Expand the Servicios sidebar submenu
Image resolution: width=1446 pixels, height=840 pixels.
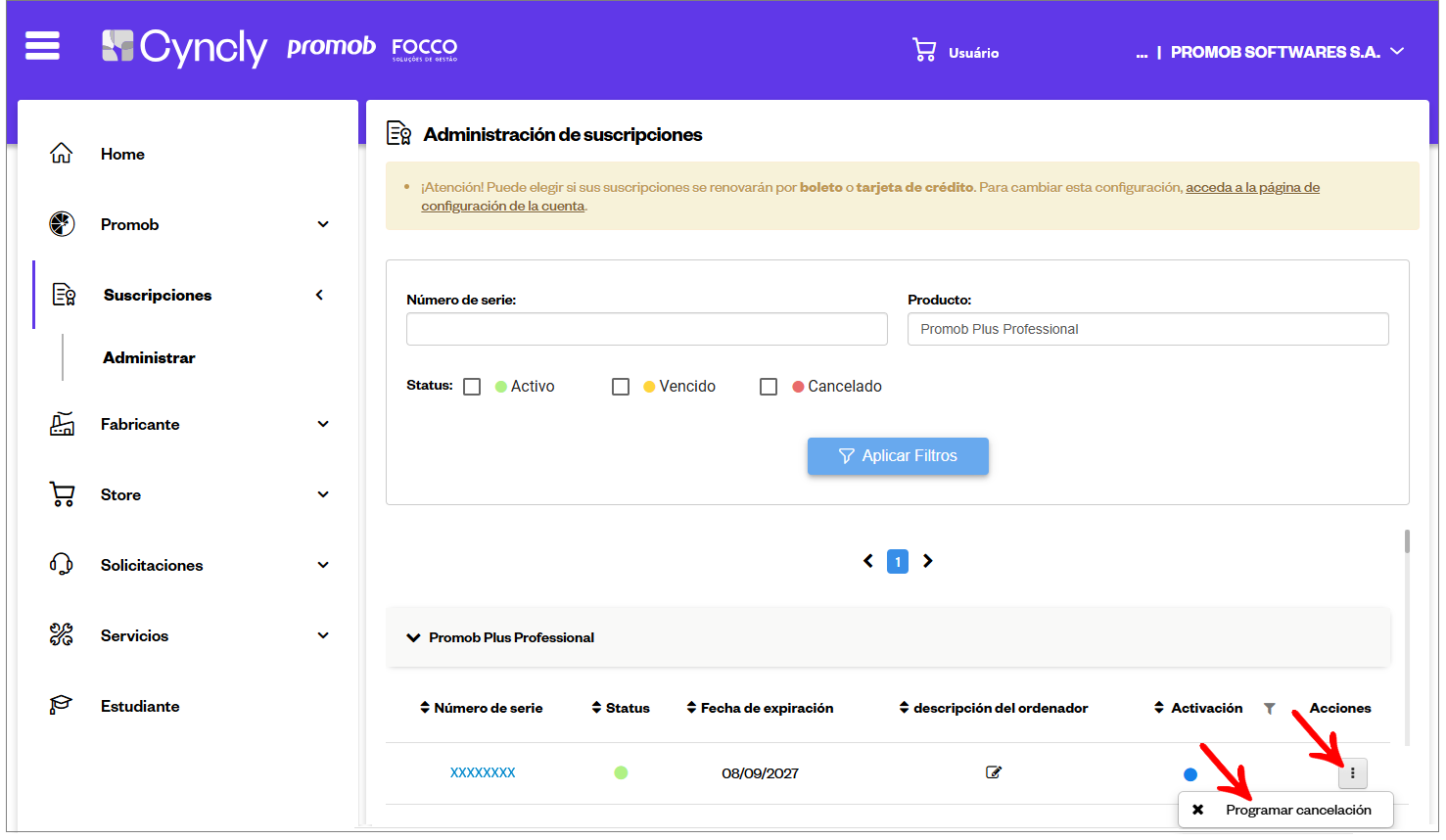[x=323, y=635]
